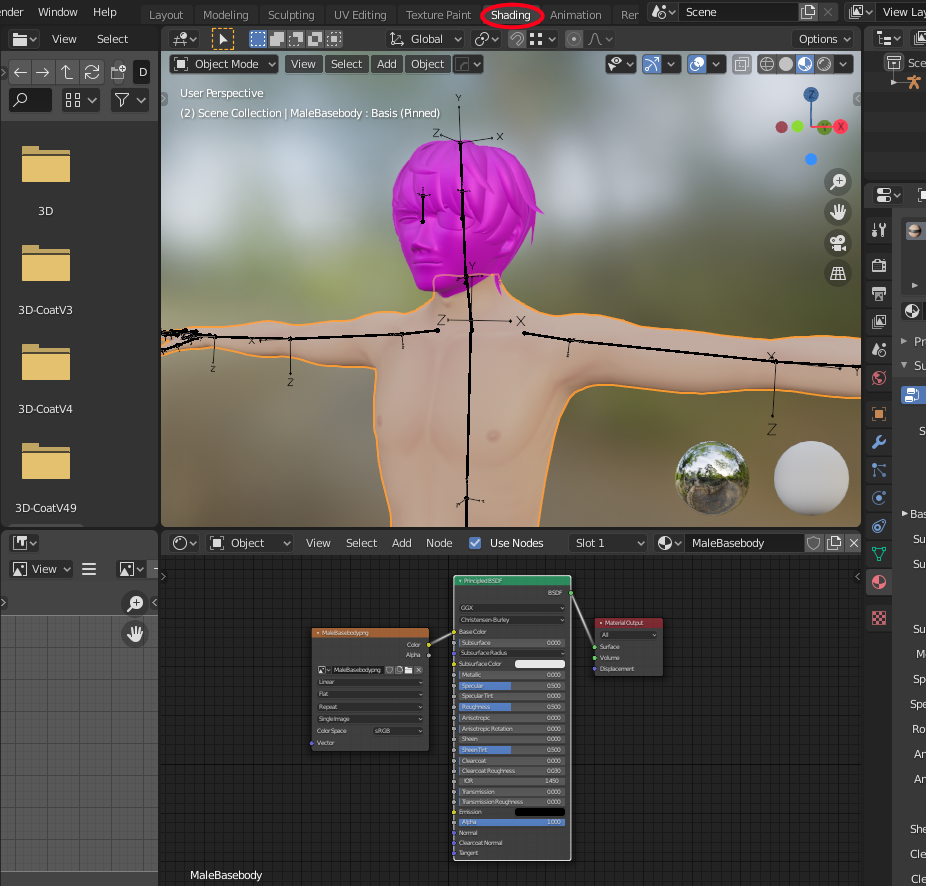Viewport: 926px width, 886px height.
Task: Snap view to the red X axis
Action: [840, 126]
